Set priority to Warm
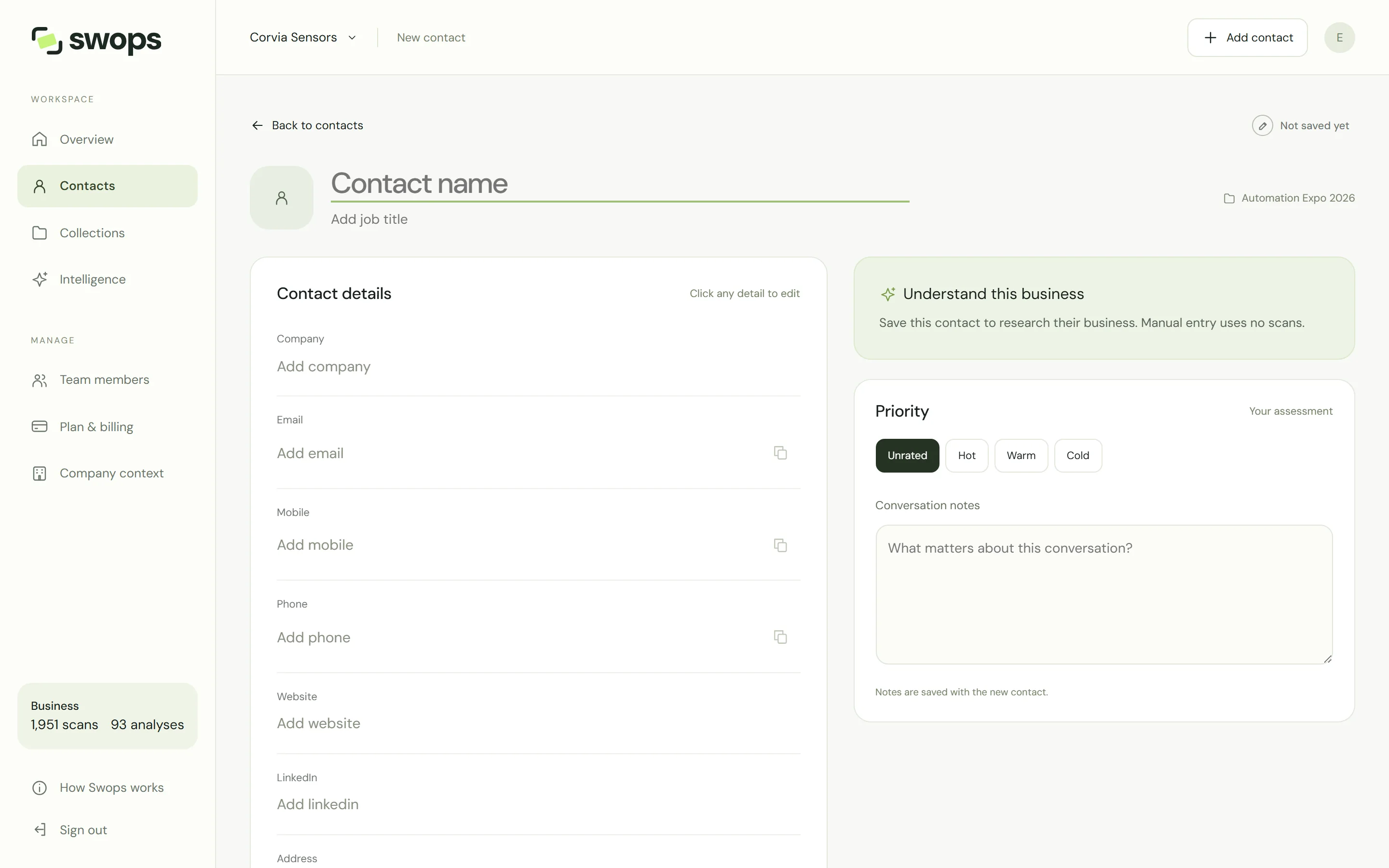 click(x=1021, y=456)
